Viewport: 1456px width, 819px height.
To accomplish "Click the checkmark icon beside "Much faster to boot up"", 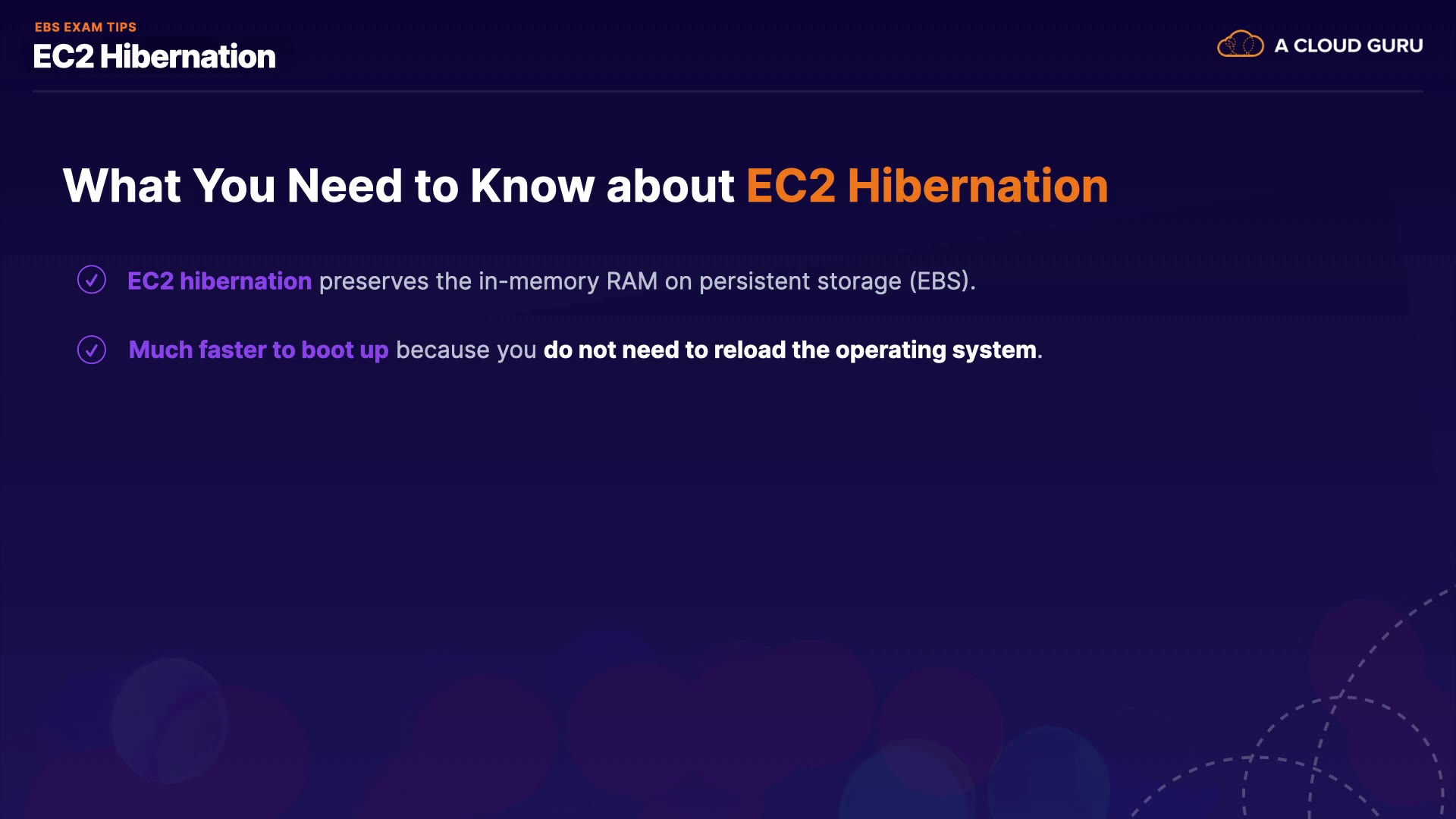I will click(x=92, y=350).
